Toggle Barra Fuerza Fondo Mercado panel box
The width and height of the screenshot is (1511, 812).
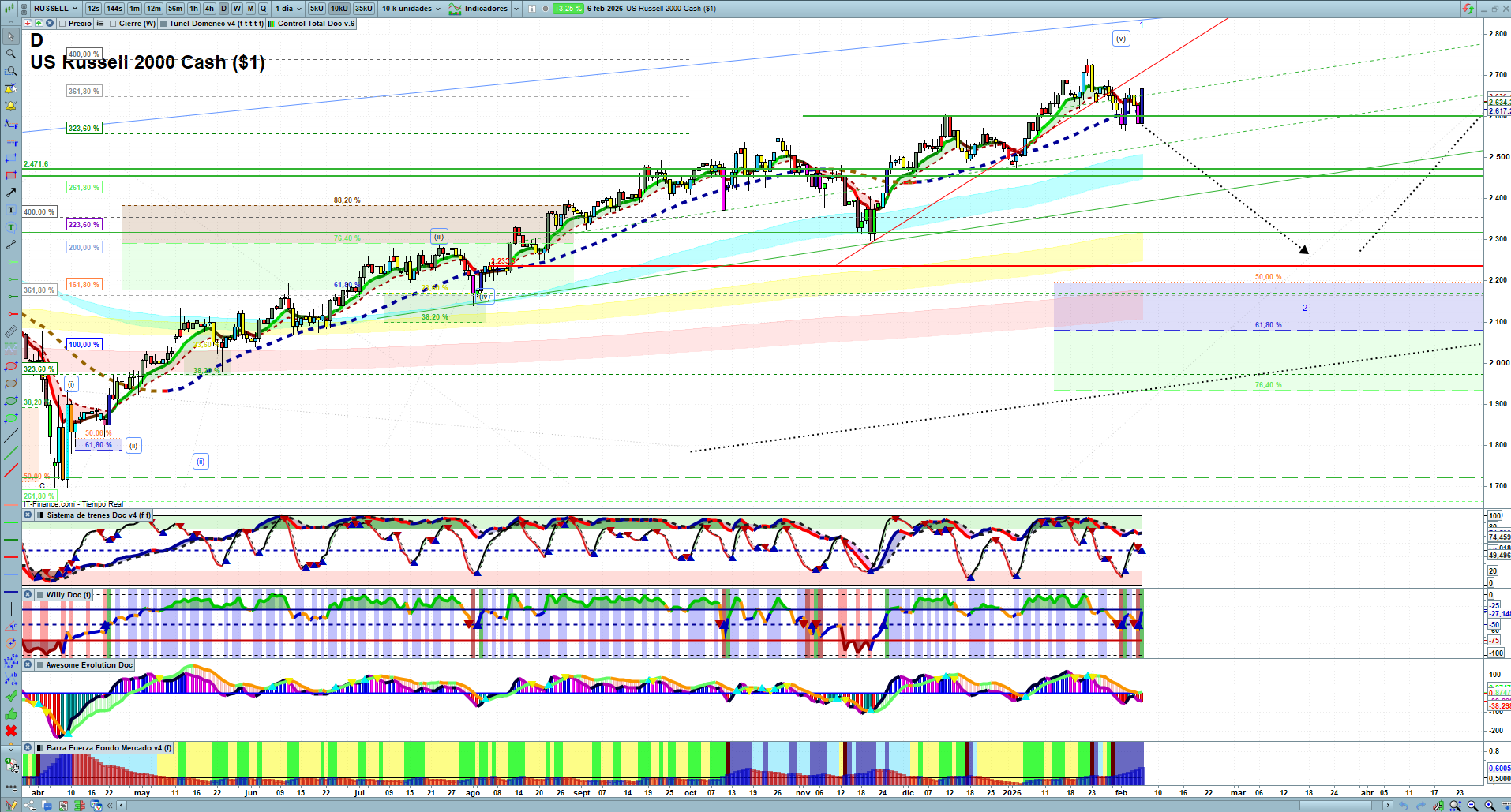(x=39, y=748)
